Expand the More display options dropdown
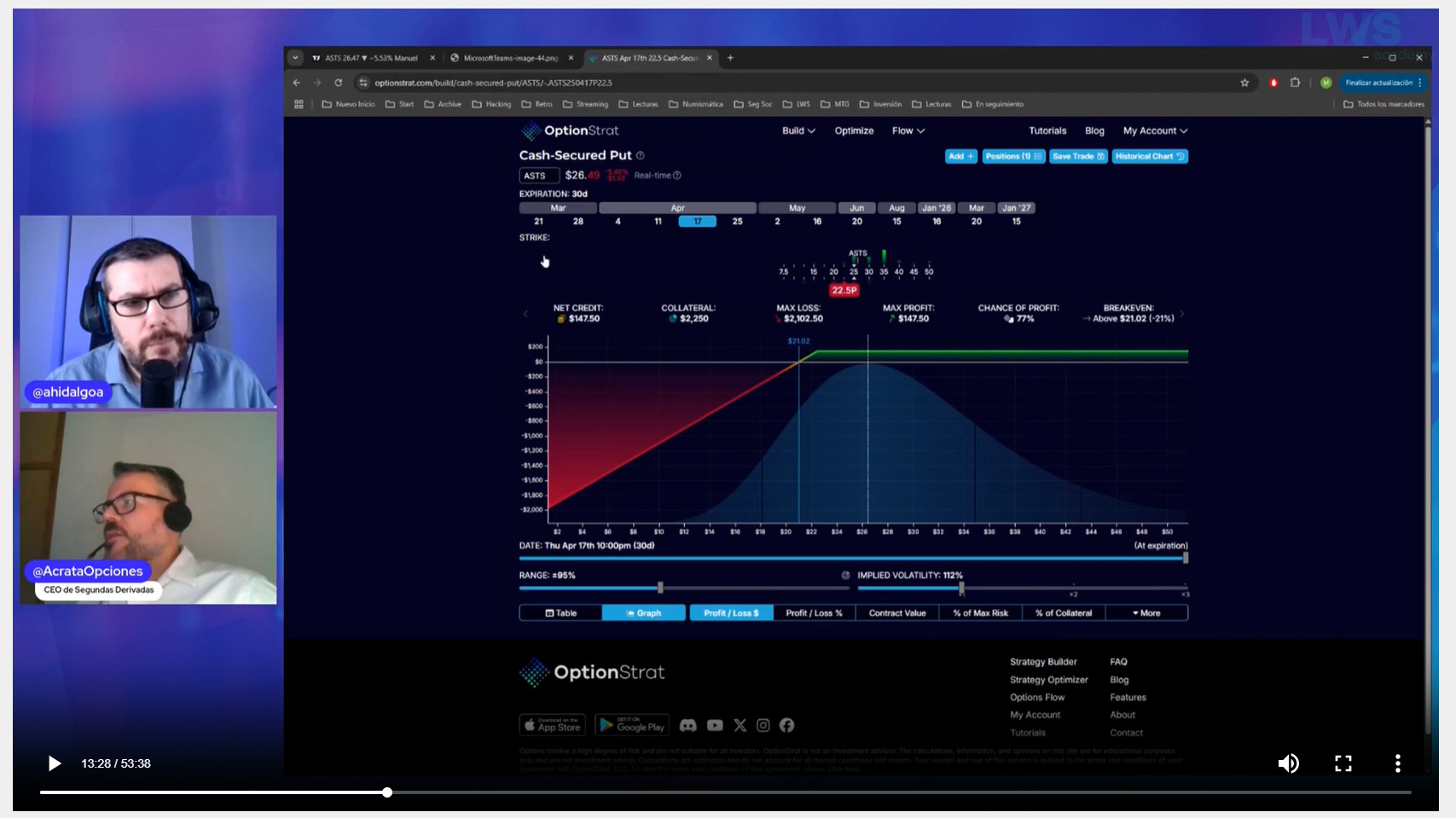Viewport: 1456px width, 818px height. tap(1146, 612)
